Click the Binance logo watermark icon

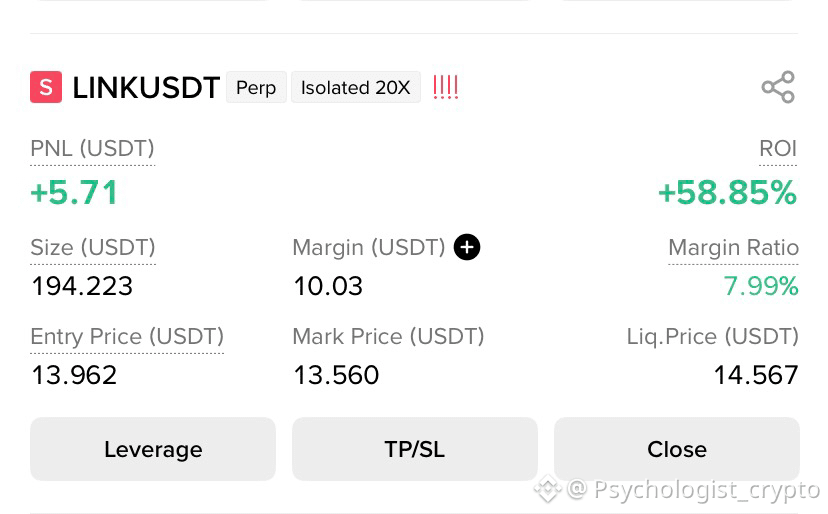click(x=548, y=489)
